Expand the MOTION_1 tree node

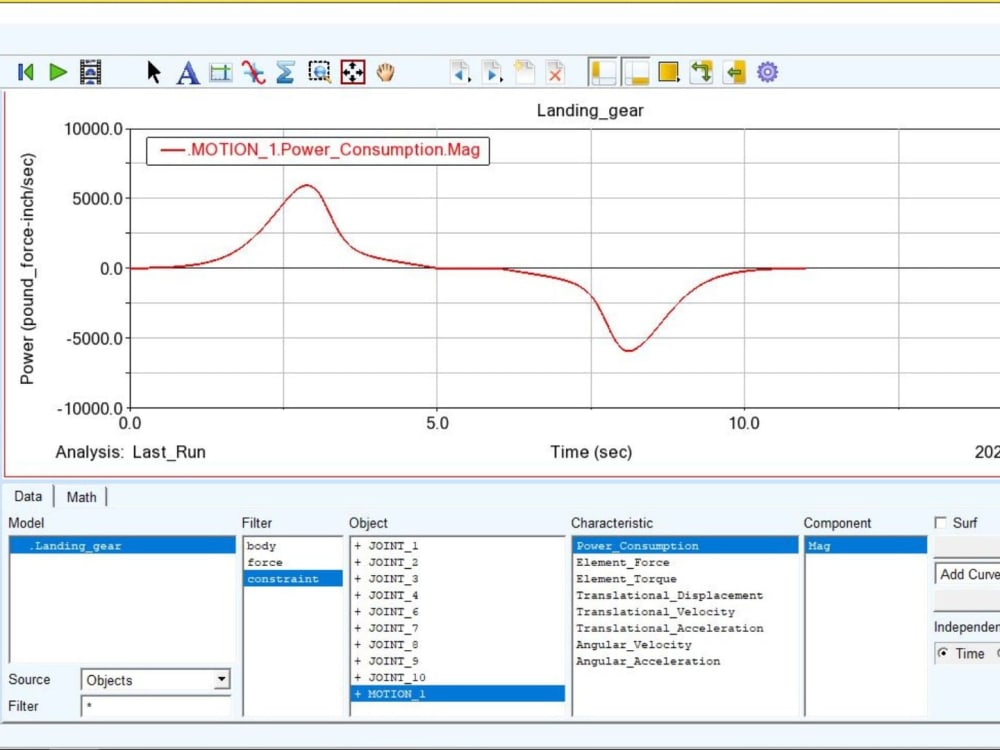coord(357,694)
